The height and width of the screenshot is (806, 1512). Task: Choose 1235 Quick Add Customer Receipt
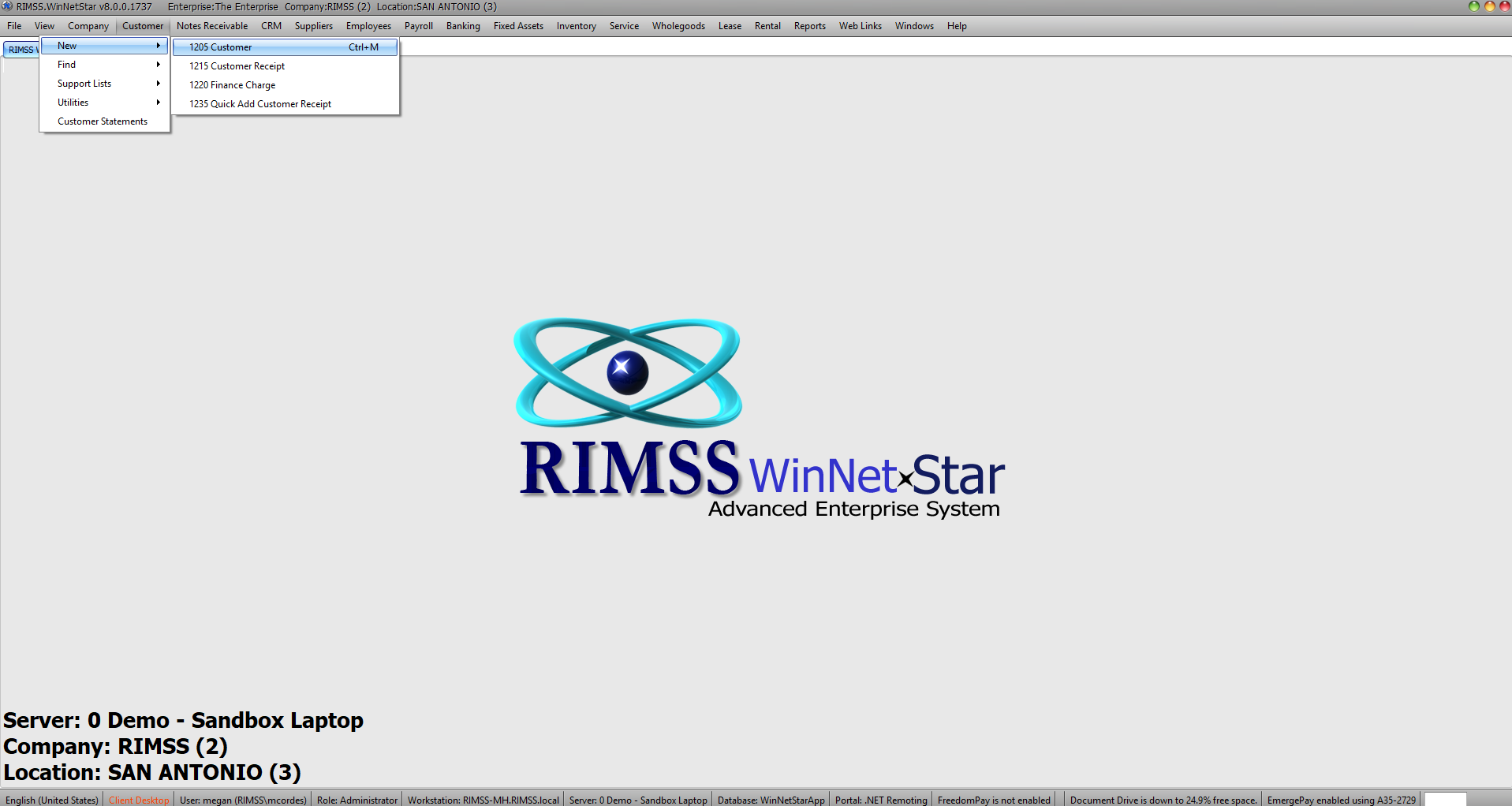point(286,104)
